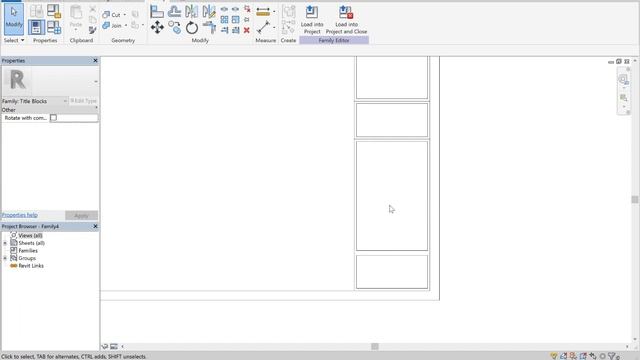
Task: Select Trim/Extend Single Element tool
Action: pos(224,30)
